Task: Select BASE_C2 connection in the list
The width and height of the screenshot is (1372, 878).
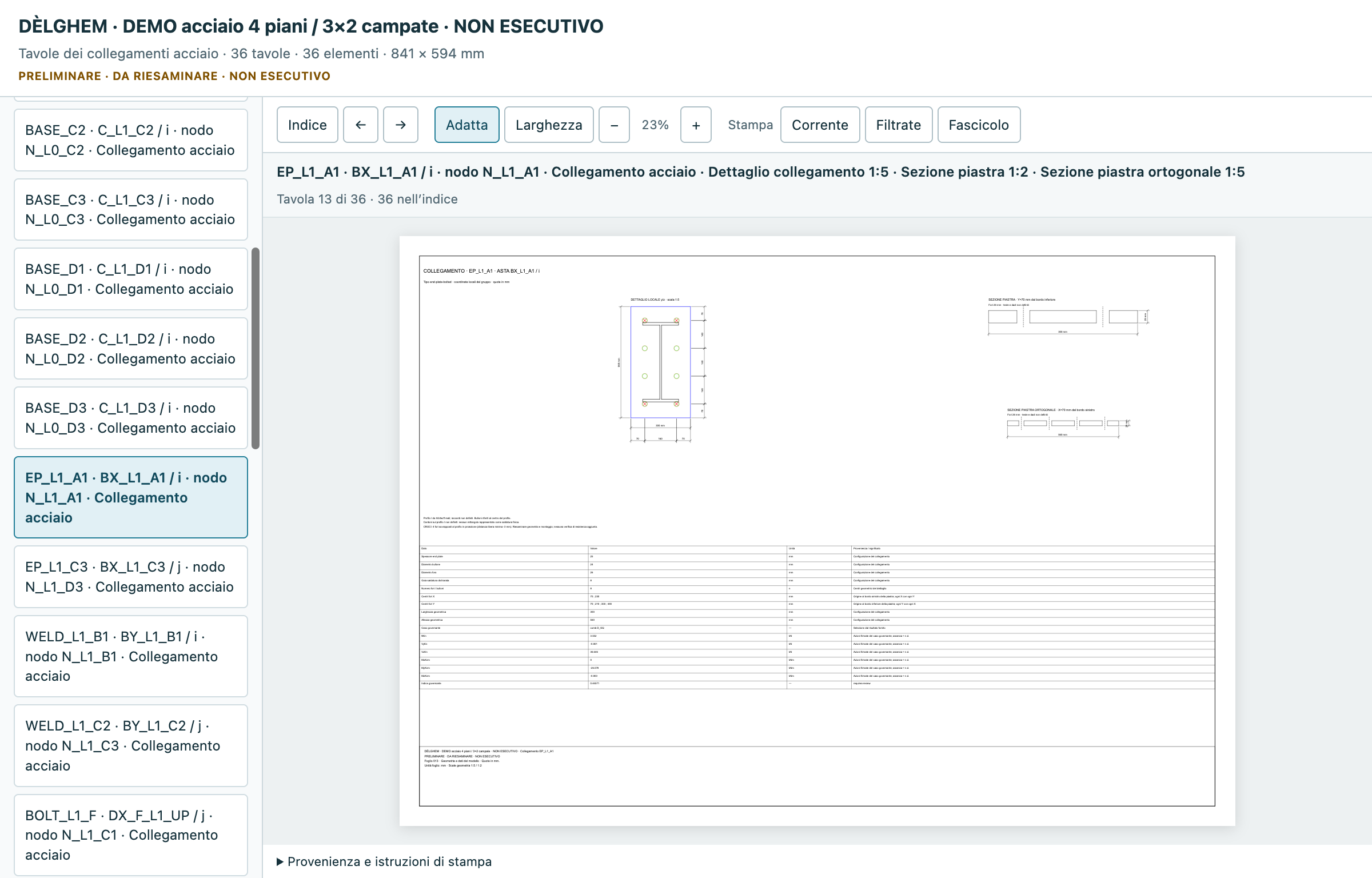Action: coord(131,140)
